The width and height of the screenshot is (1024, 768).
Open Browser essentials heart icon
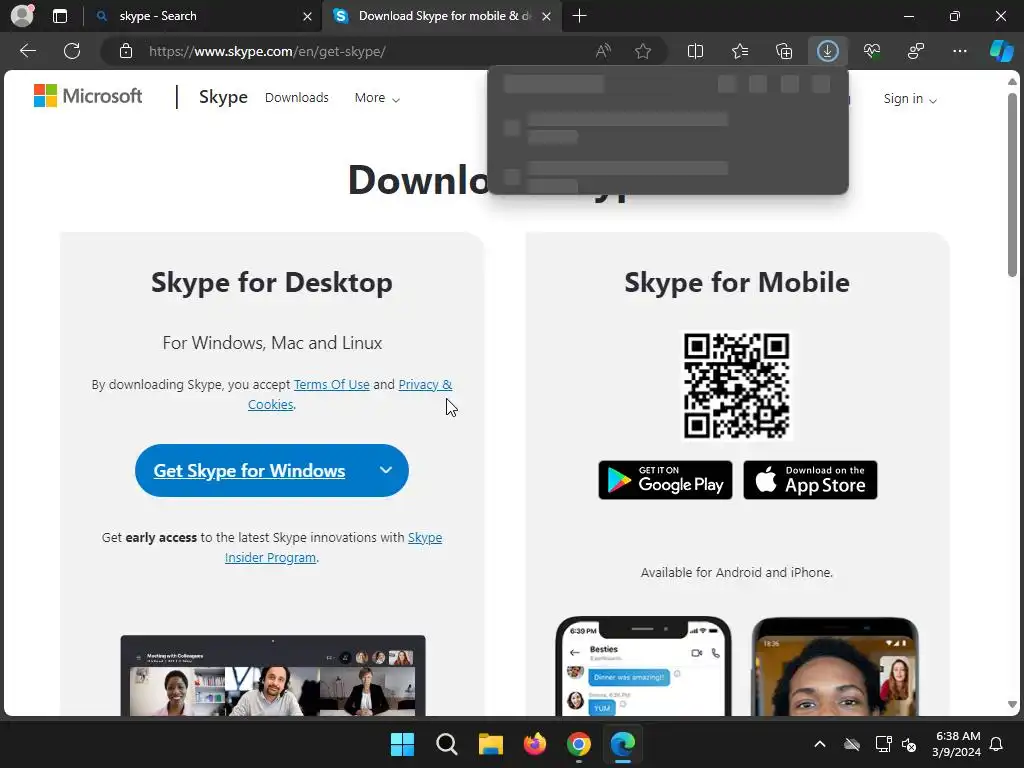(x=872, y=51)
